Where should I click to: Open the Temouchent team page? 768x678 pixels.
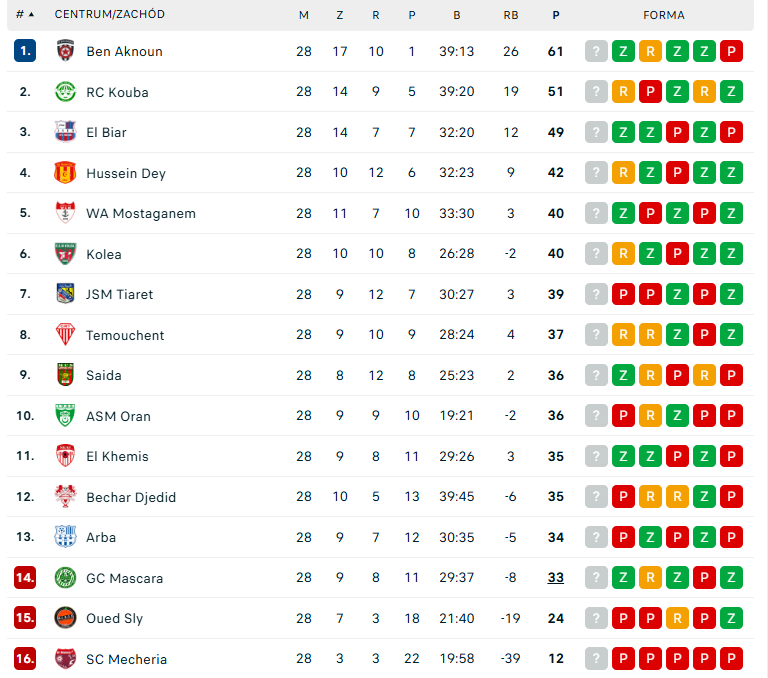pos(125,335)
